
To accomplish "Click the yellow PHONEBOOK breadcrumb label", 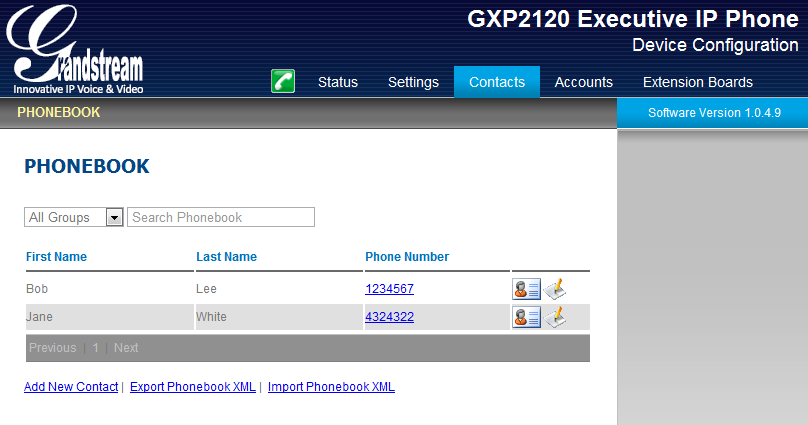I will [x=59, y=112].
